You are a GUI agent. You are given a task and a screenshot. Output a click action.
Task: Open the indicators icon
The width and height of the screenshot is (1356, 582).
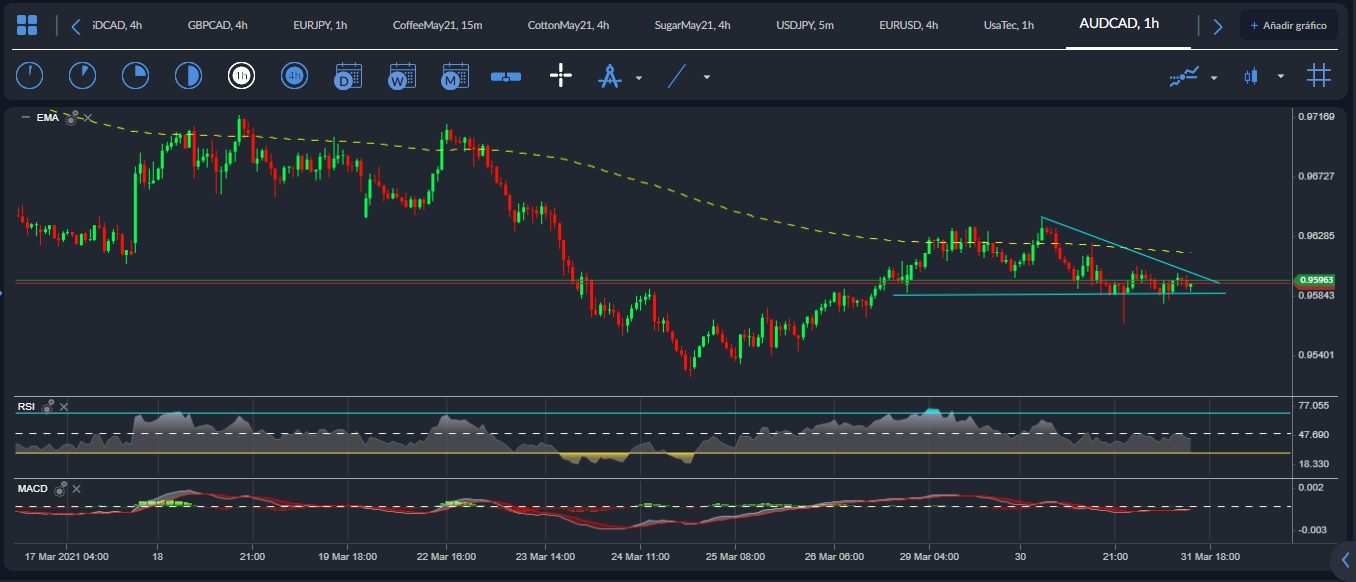1185,76
